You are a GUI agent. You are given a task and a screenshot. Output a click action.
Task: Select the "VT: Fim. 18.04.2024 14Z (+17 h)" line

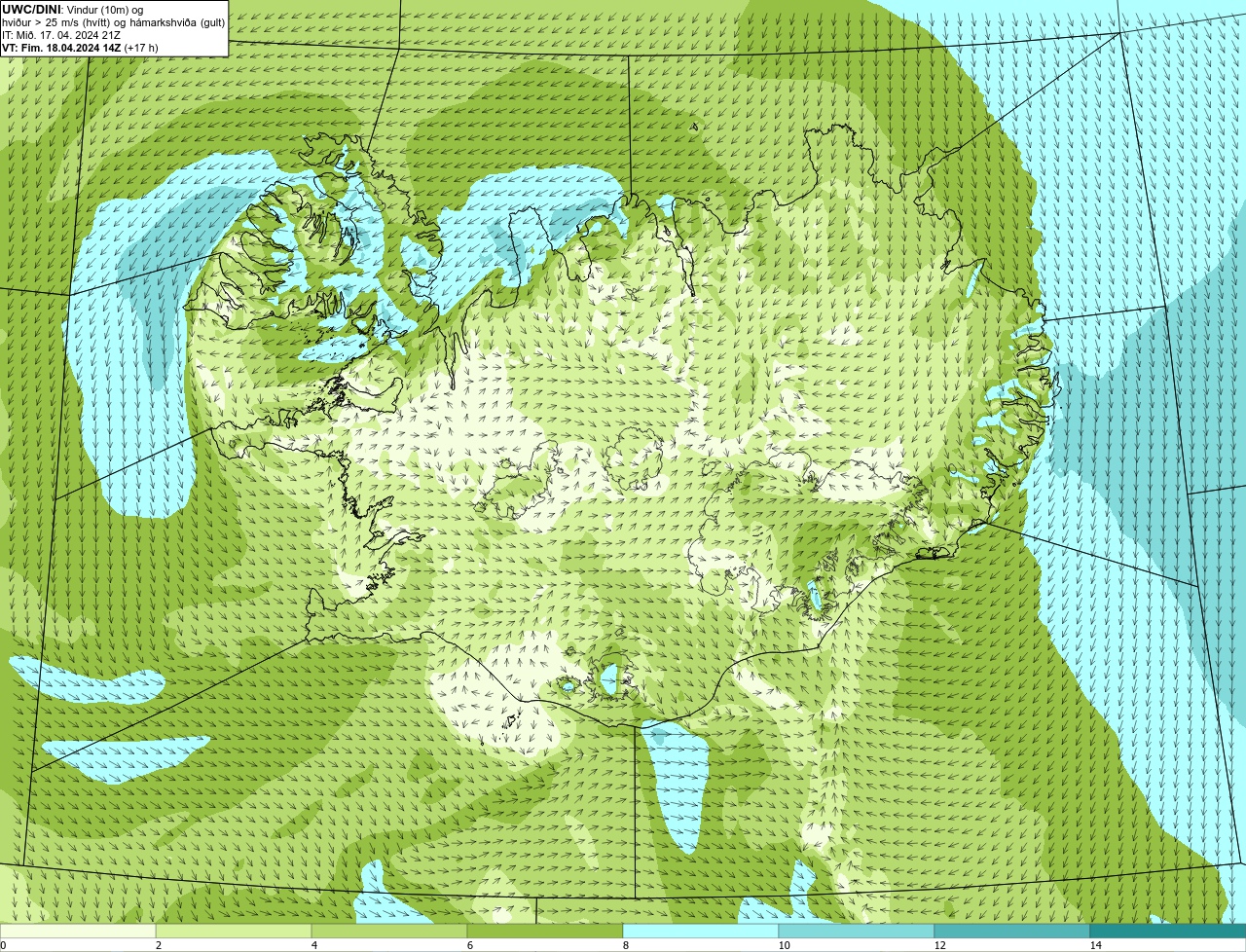(x=80, y=47)
